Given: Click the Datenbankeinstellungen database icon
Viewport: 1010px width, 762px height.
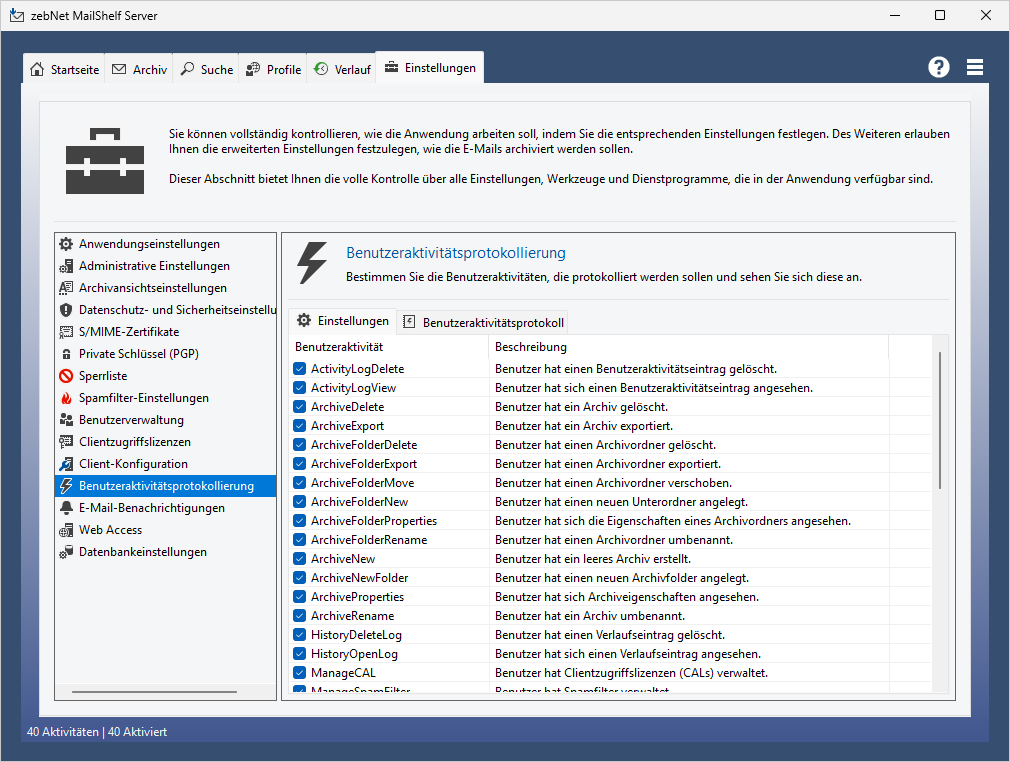Looking at the screenshot, I should click(x=66, y=552).
